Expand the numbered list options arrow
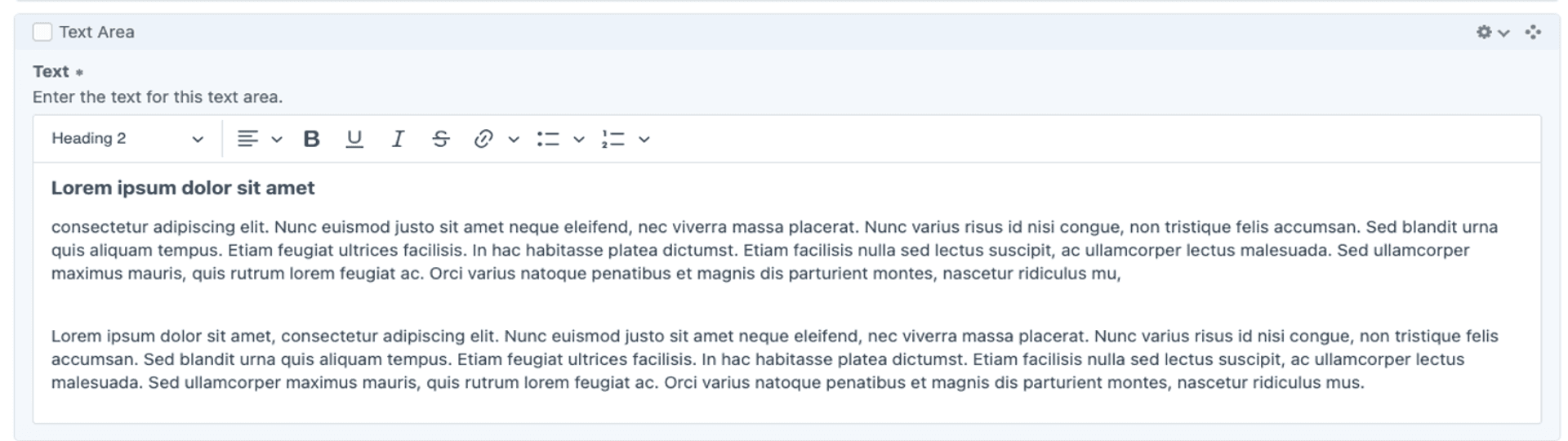Image resolution: width=1568 pixels, height=441 pixels. point(644,140)
